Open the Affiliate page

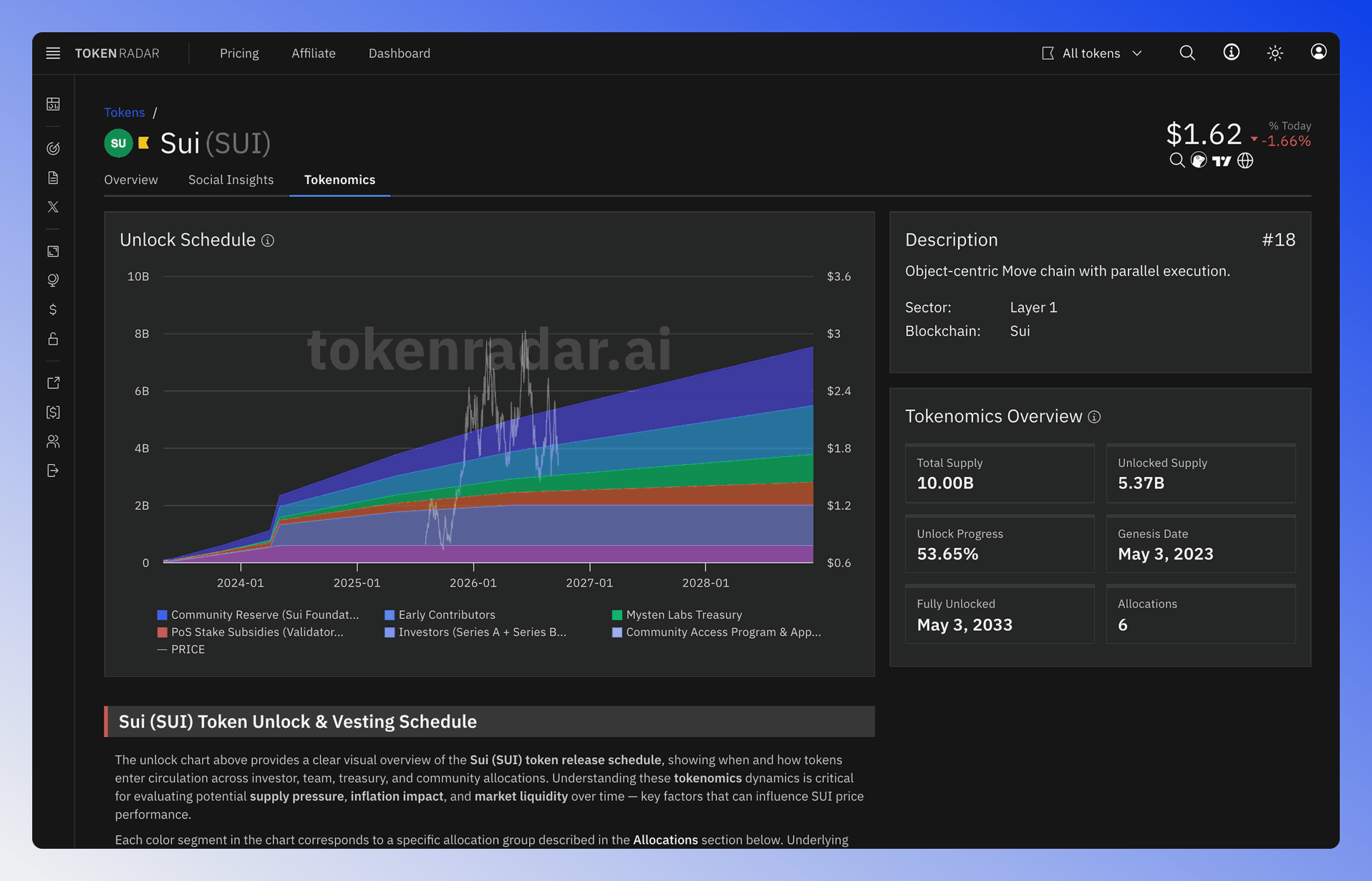(314, 53)
